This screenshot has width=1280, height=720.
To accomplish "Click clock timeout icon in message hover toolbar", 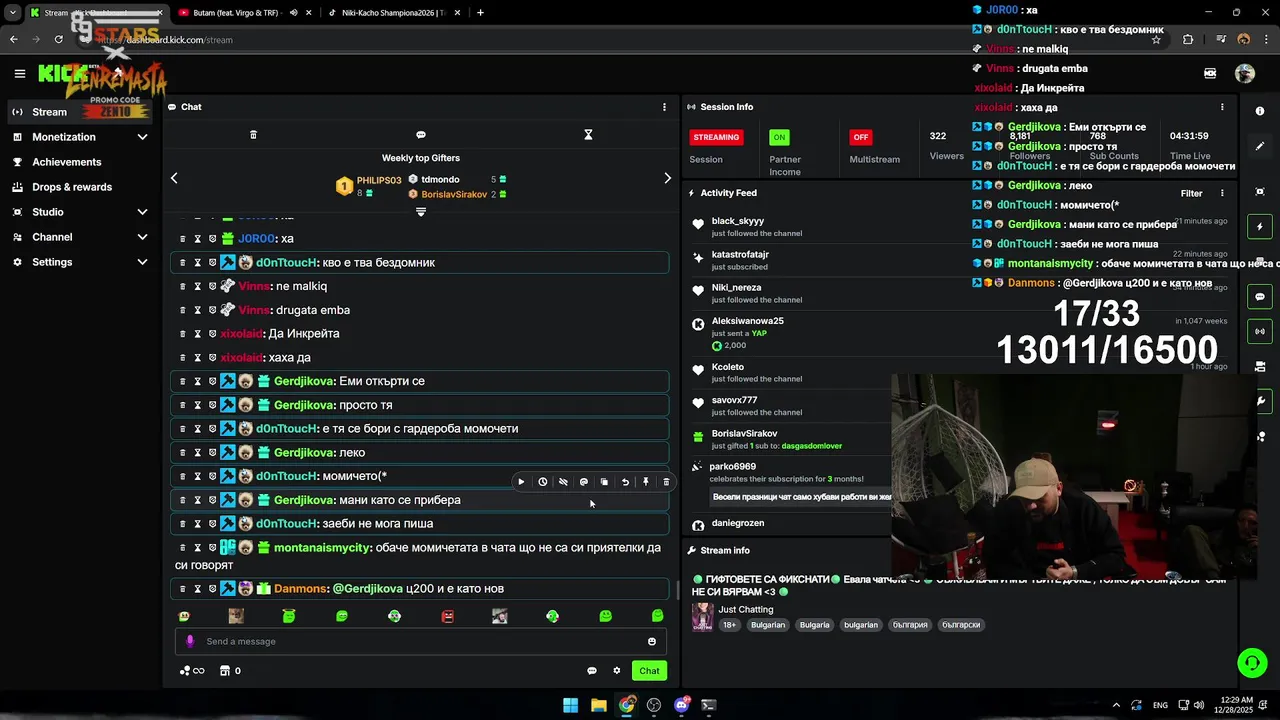I will (x=542, y=482).
